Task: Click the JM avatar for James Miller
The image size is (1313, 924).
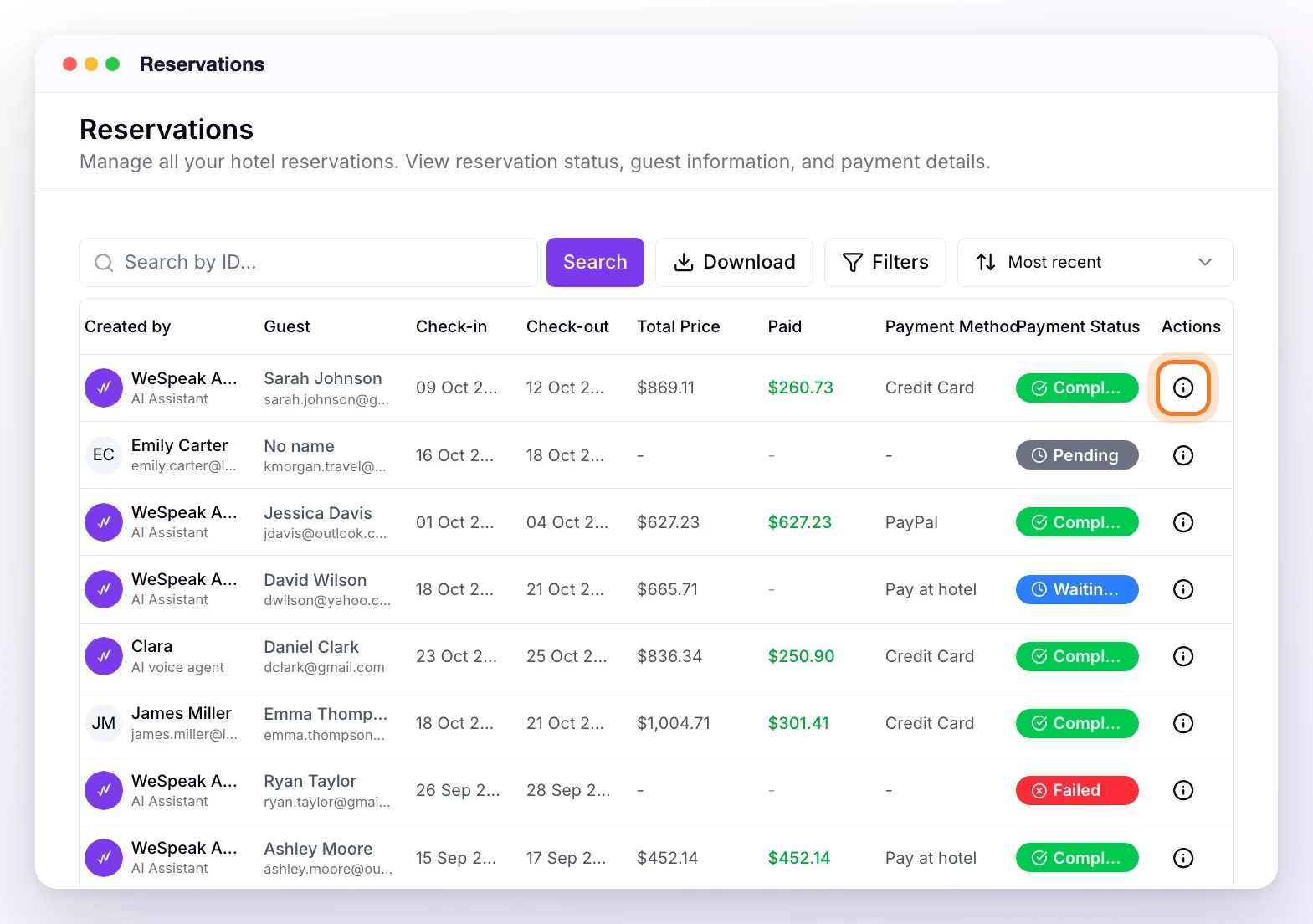Action: point(104,723)
